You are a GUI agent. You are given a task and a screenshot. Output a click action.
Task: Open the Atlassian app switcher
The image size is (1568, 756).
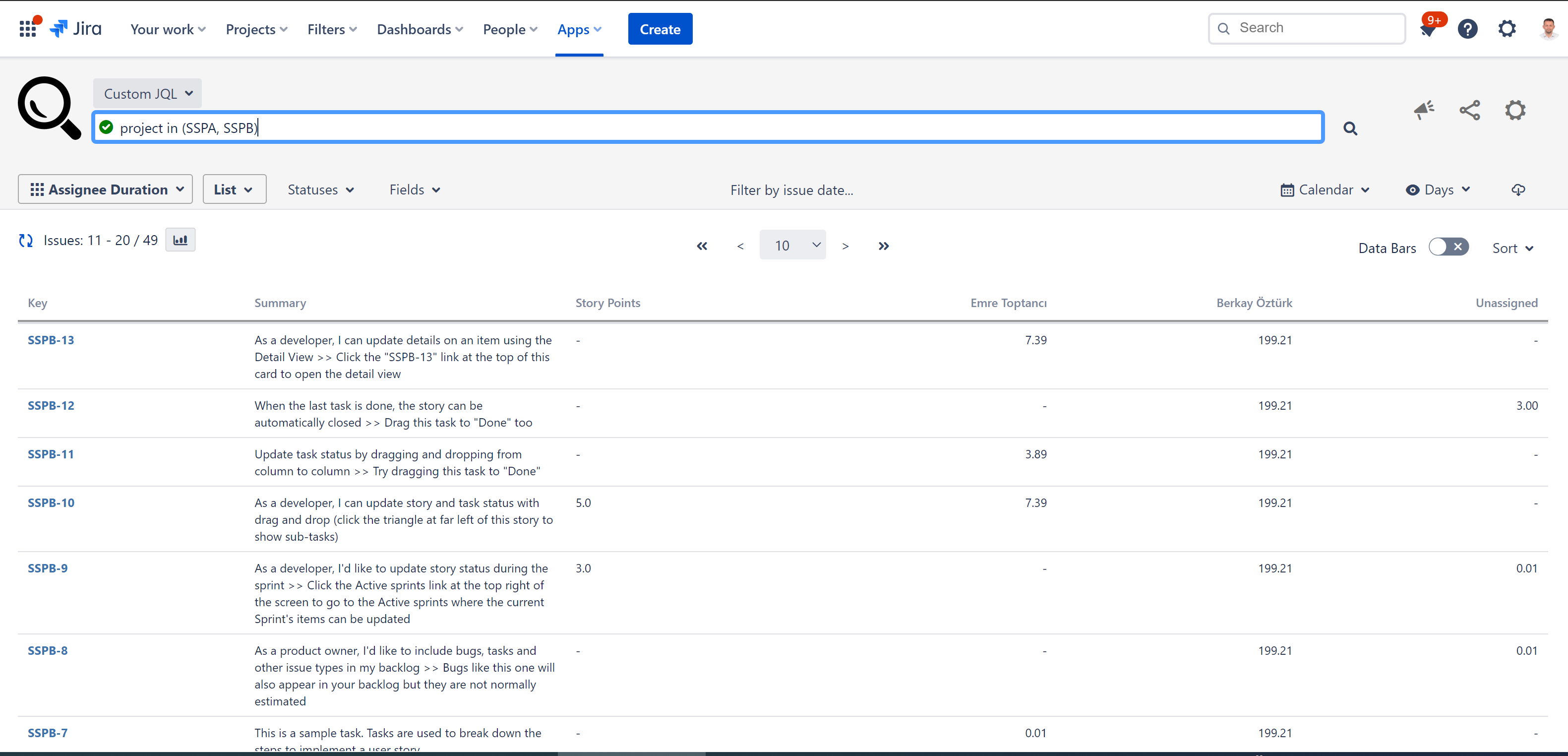[28, 28]
